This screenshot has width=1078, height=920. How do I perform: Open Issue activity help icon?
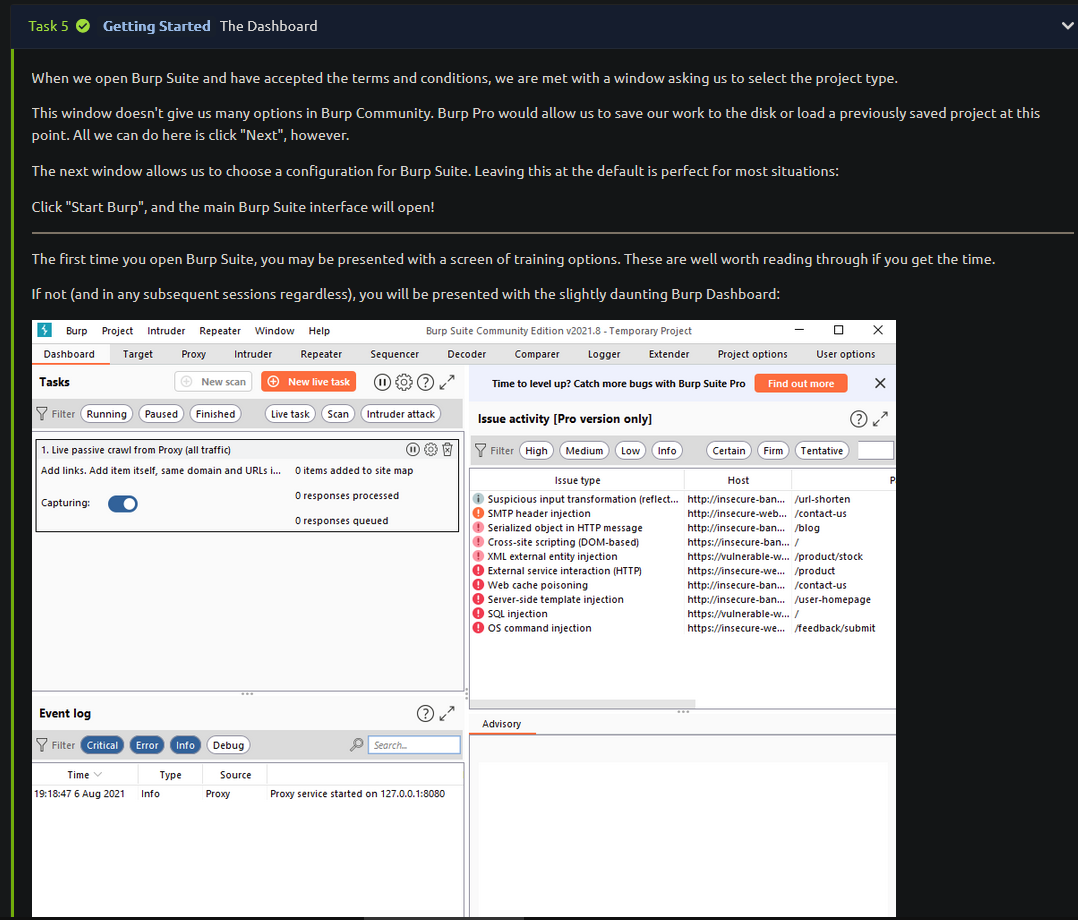click(859, 419)
